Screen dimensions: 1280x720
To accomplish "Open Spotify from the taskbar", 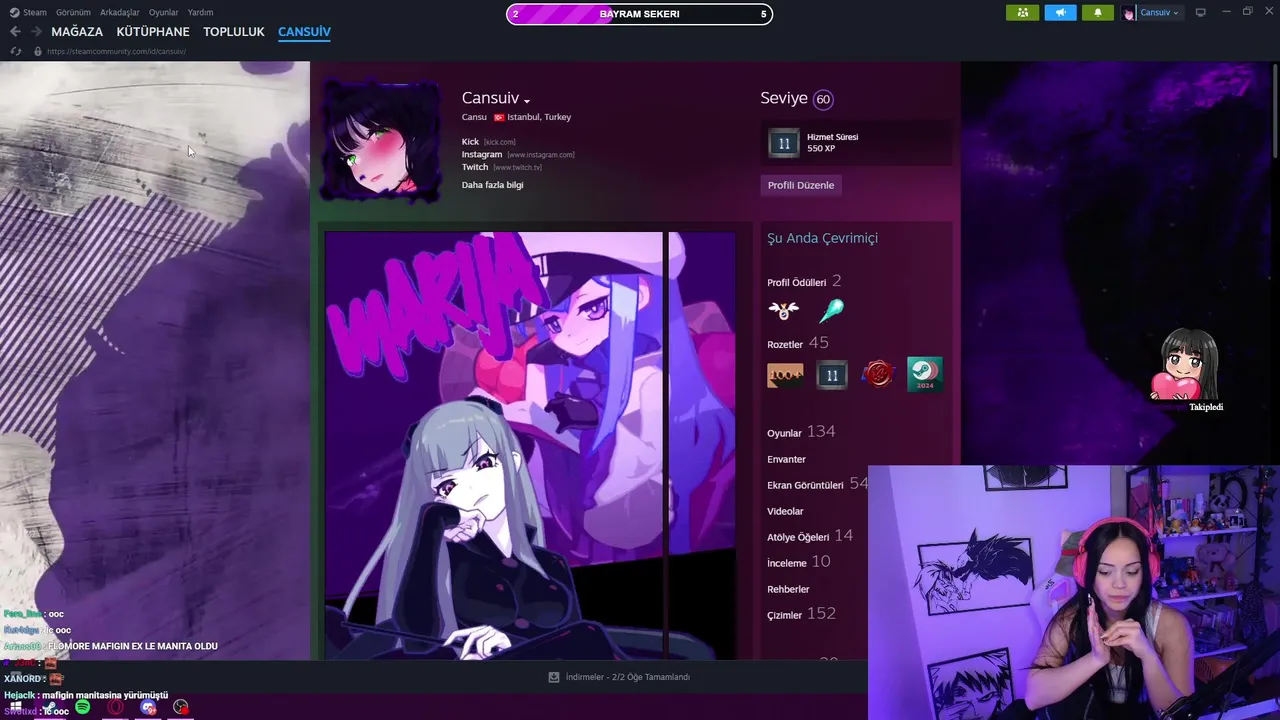I will click(83, 707).
